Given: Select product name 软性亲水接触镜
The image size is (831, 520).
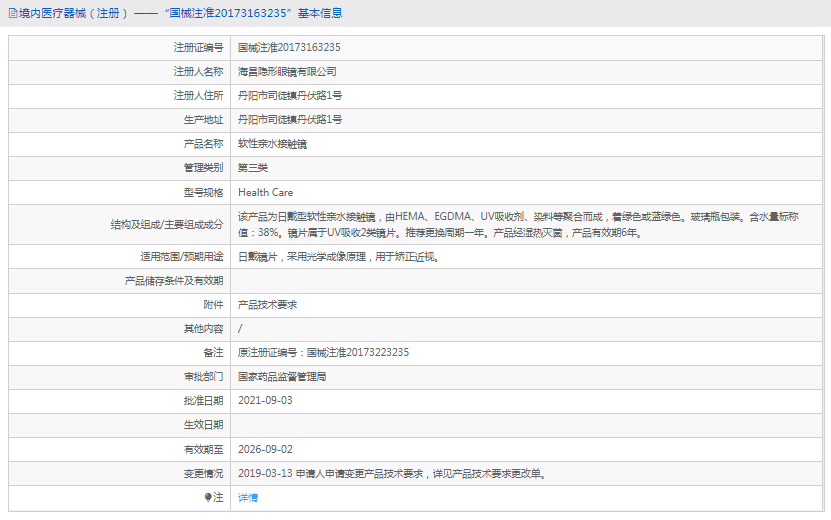Looking at the screenshot, I should tap(272, 144).
